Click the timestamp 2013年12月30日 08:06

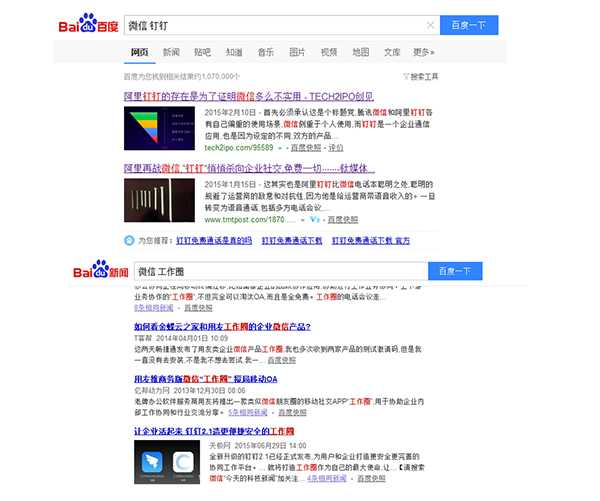(209, 391)
